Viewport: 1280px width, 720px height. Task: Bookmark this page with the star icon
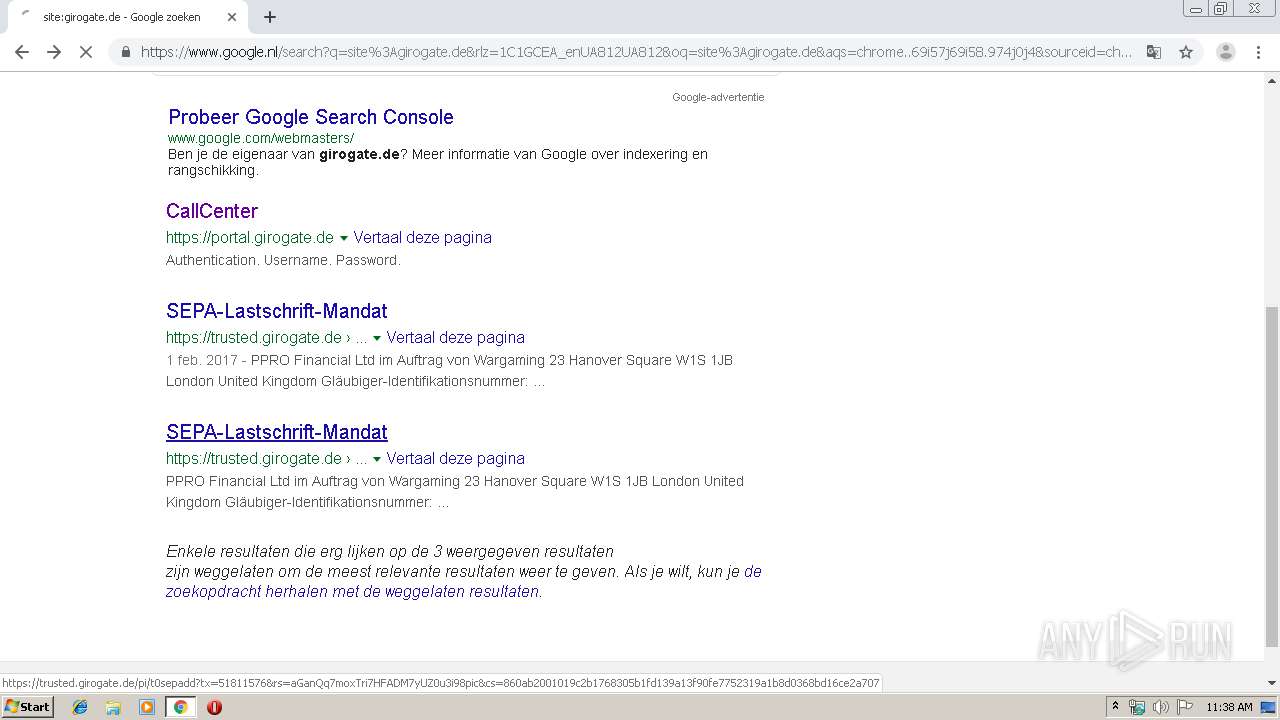[1186, 52]
